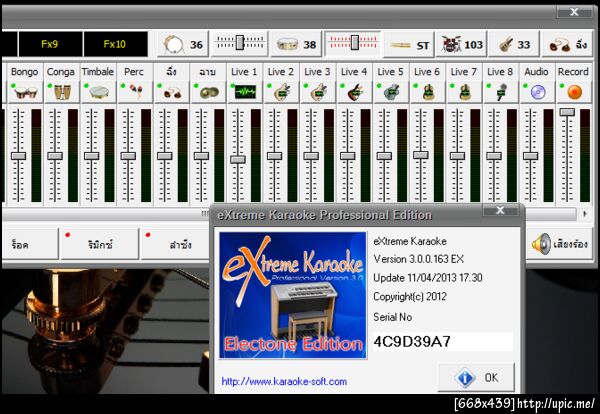
Task: Click the Live 1 volume fader
Action: click(238, 159)
